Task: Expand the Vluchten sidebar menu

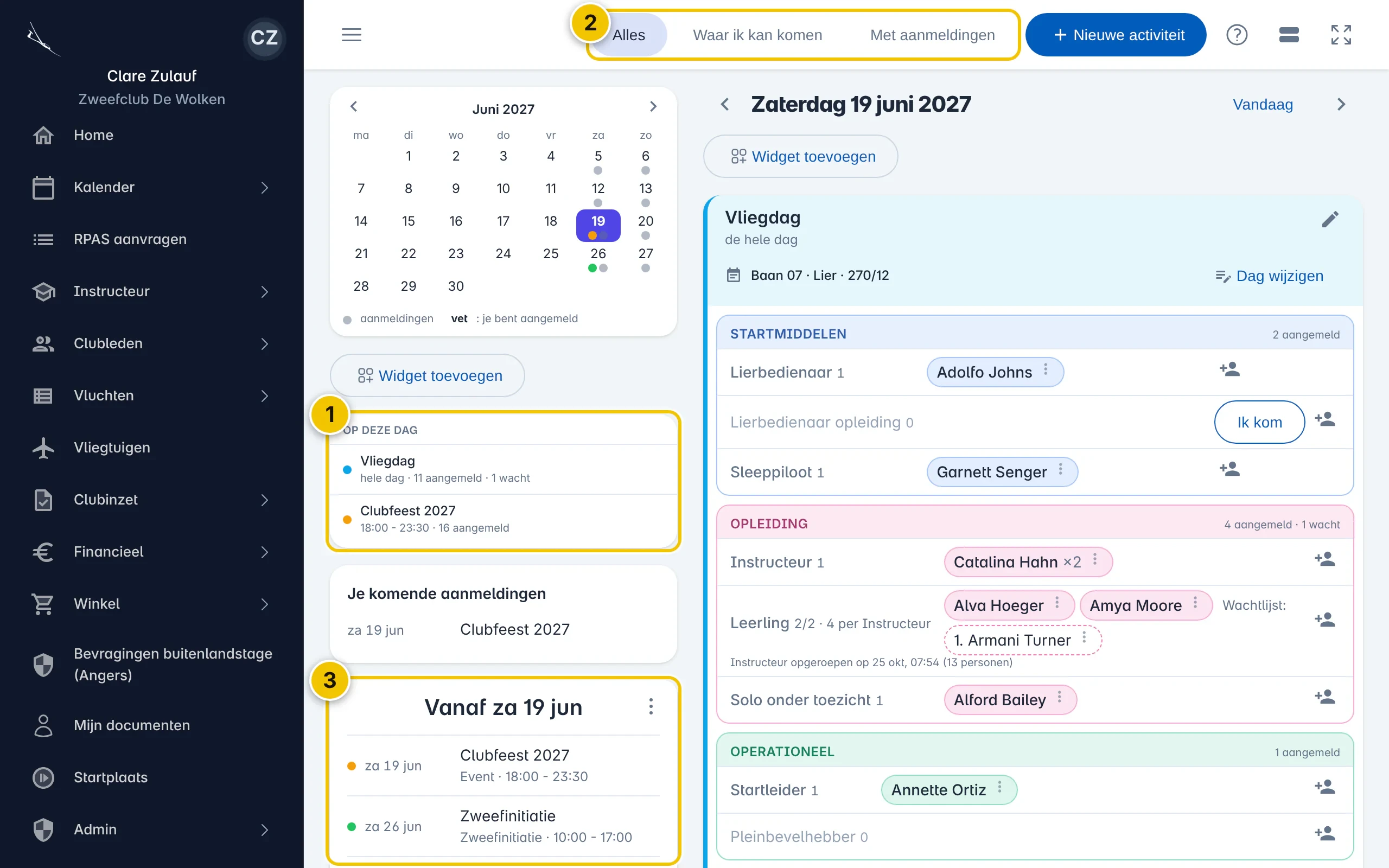Action: (265, 396)
